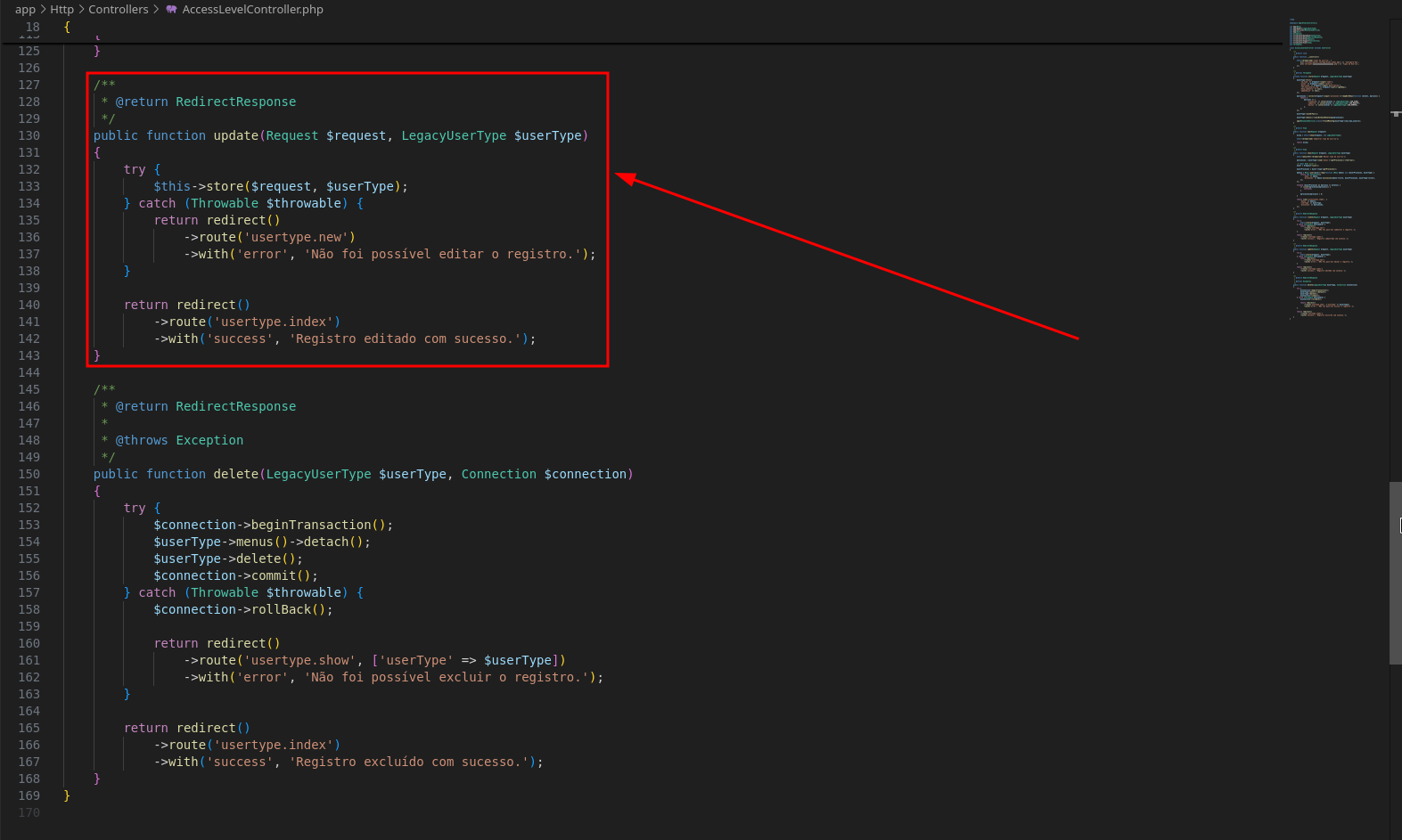The image size is (1402, 840).
Task: Select line number 170
Action: (29, 812)
